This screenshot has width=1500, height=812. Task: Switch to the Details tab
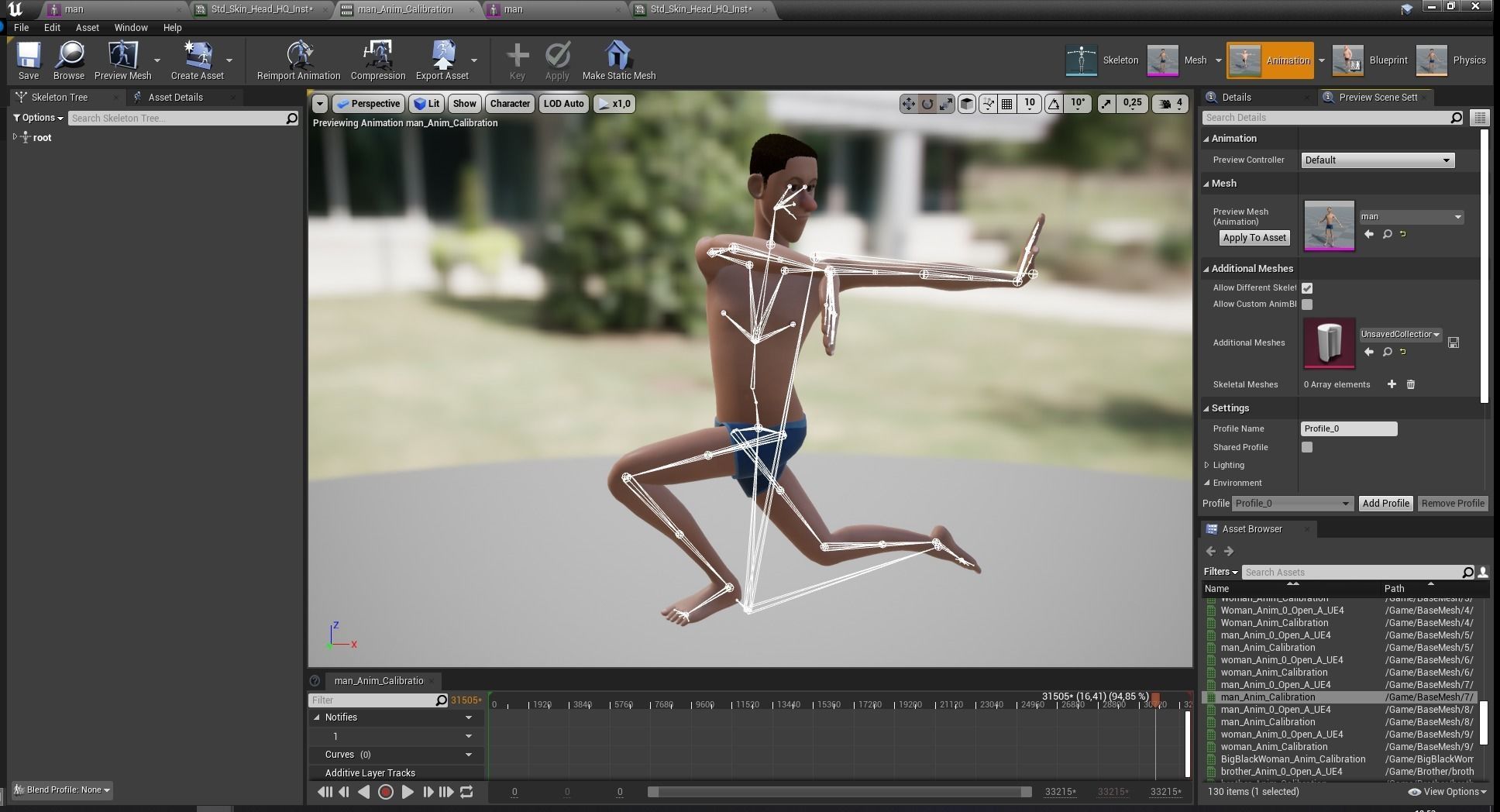[x=1236, y=97]
